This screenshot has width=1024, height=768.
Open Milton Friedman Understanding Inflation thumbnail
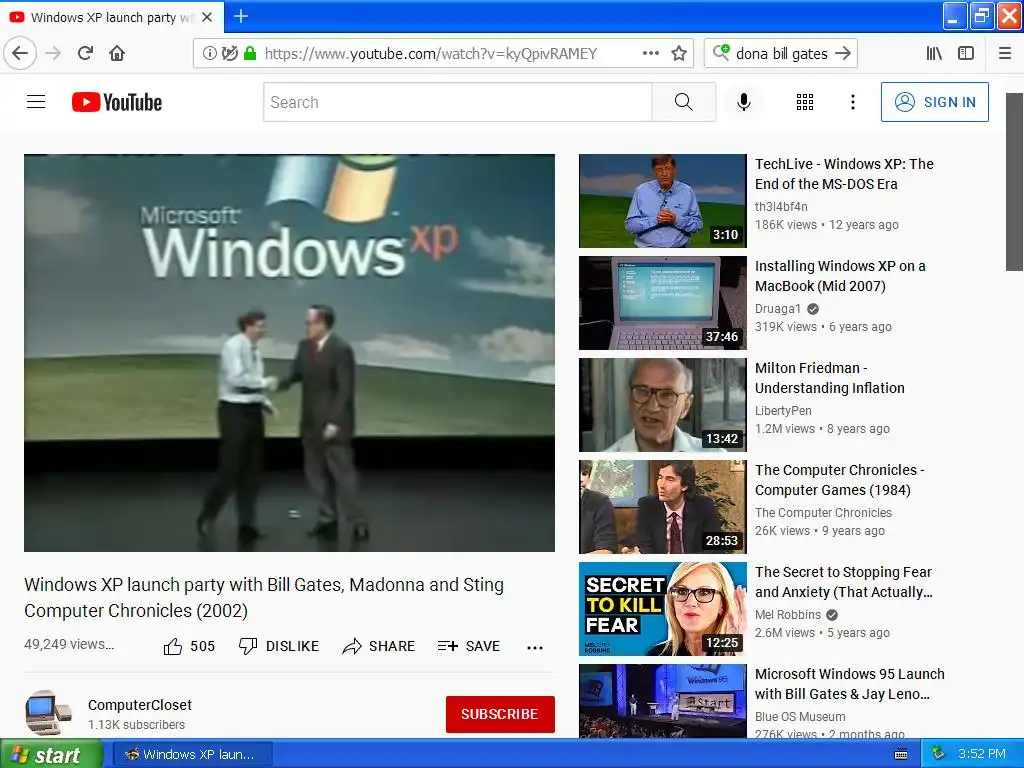point(662,405)
